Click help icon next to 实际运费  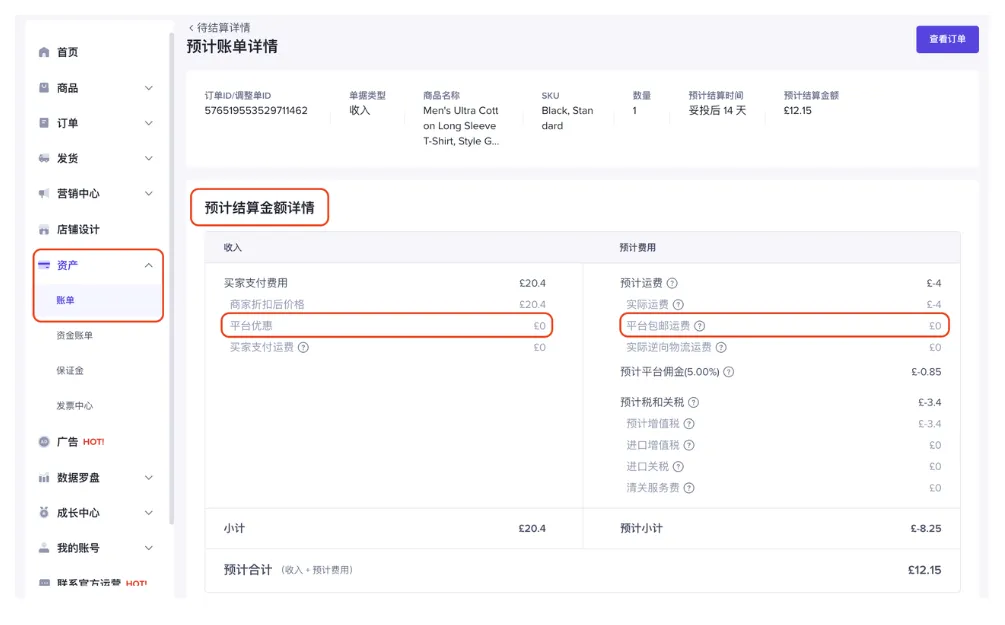pyautogui.click(x=678, y=304)
